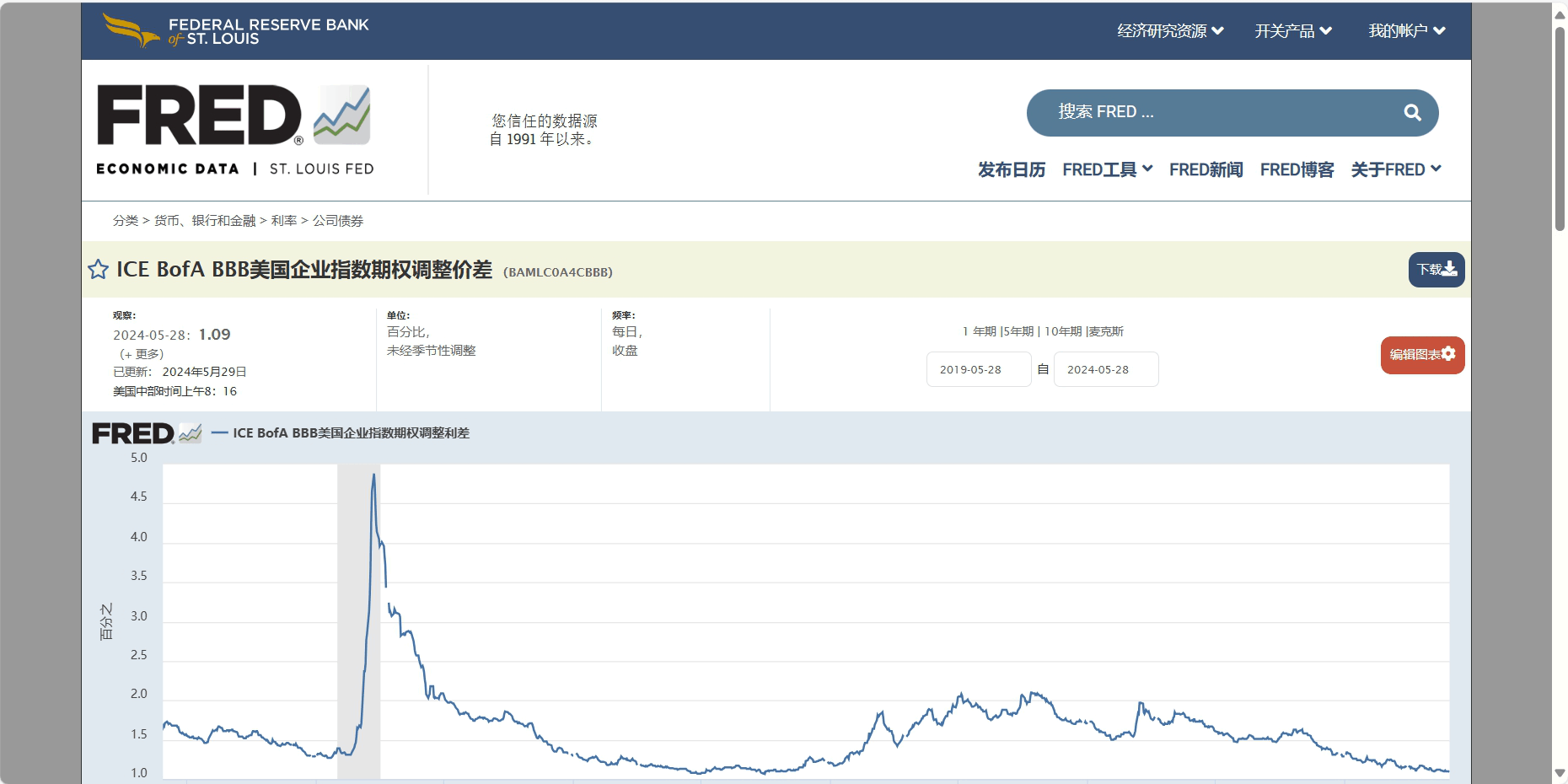Expand the 开关产品 dropdown menu
The height and width of the screenshot is (784, 1568).
coord(1293,31)
